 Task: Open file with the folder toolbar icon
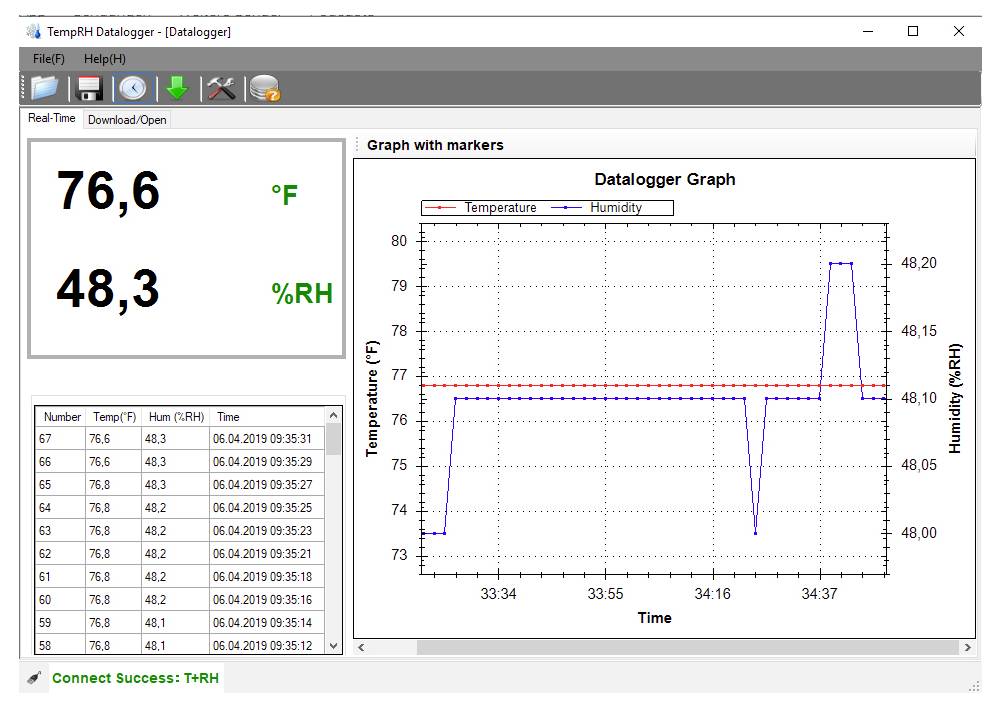(45, 88)
